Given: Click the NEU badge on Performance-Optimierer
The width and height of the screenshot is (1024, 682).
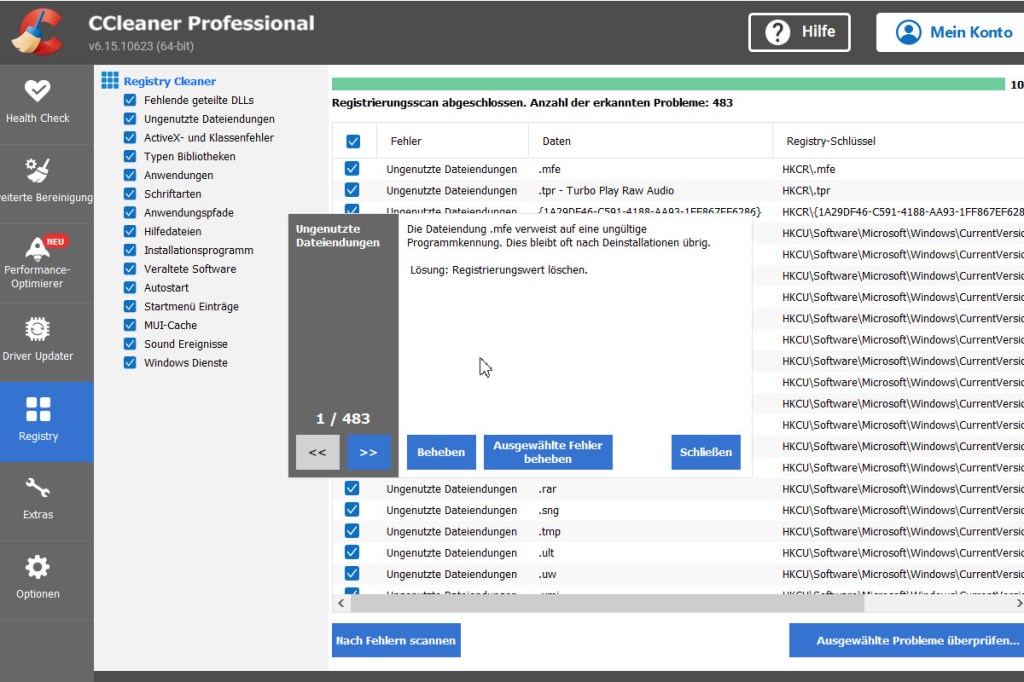Looking at the screenshot, I should click(x=56, y=241).
